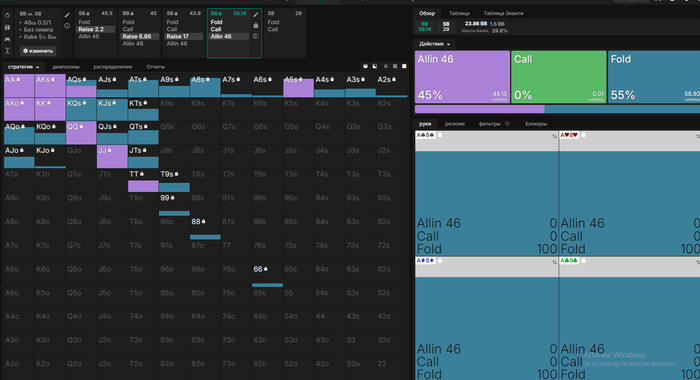This screenshot has height=380, width=700.
Task: Click pencil icon in active BB 39.14 node
Action: 256,15
